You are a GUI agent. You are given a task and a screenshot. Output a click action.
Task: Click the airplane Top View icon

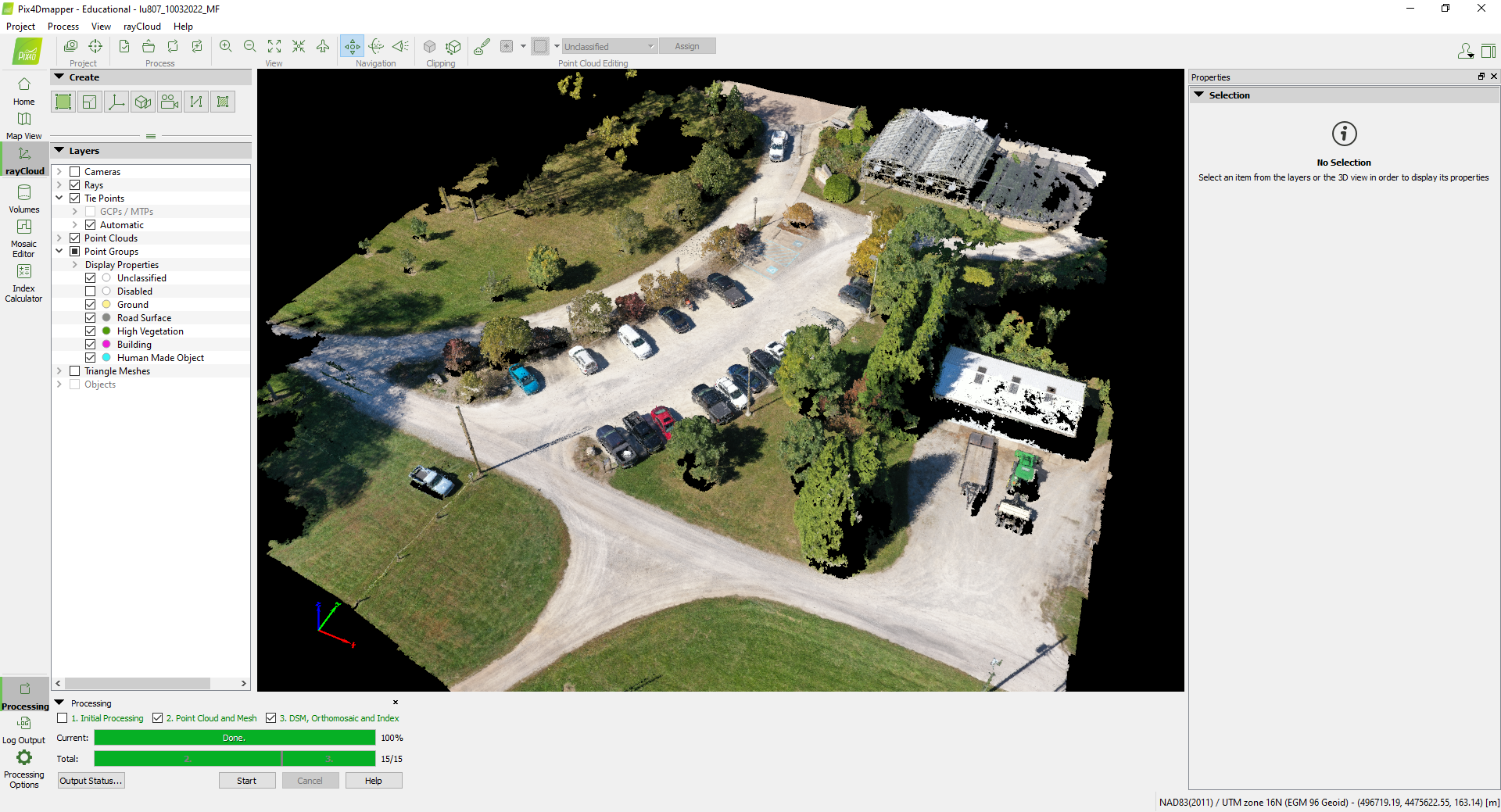(x=323, y=46)
